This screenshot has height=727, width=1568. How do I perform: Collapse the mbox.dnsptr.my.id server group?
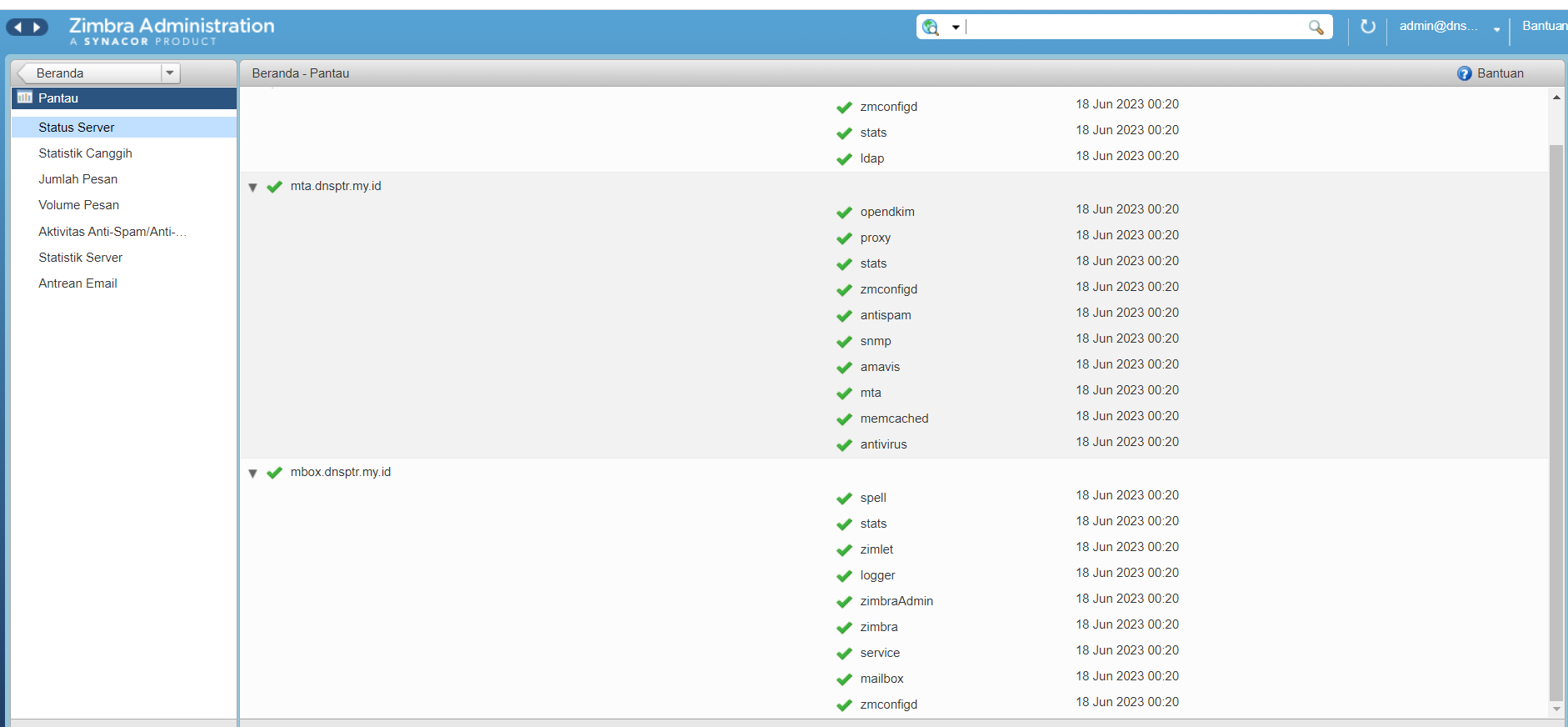coord(252,474)
